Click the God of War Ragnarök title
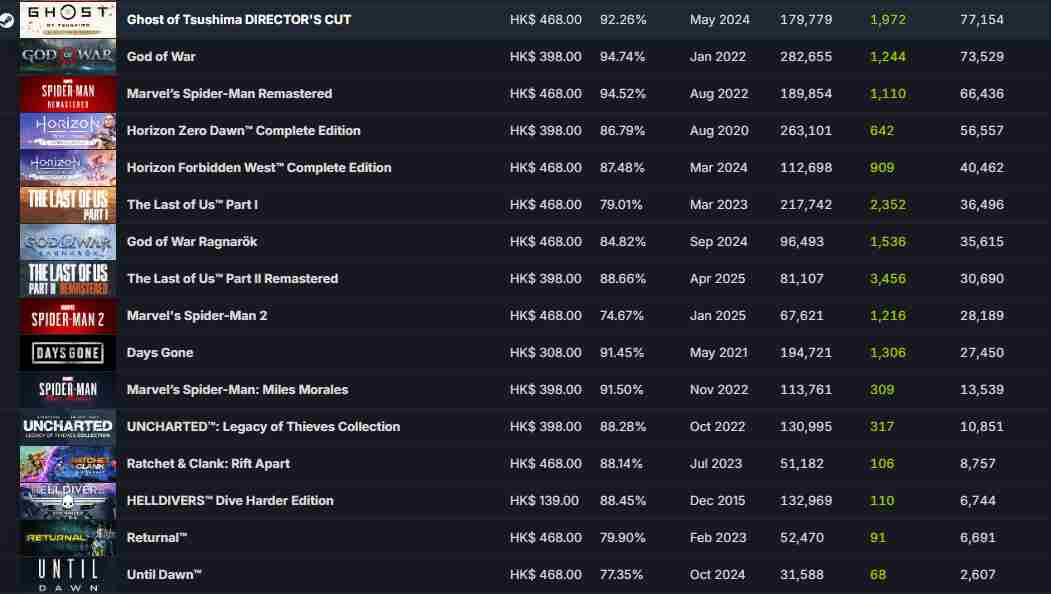This screenshot has height=594, width=1051. [x=192, y=242]
